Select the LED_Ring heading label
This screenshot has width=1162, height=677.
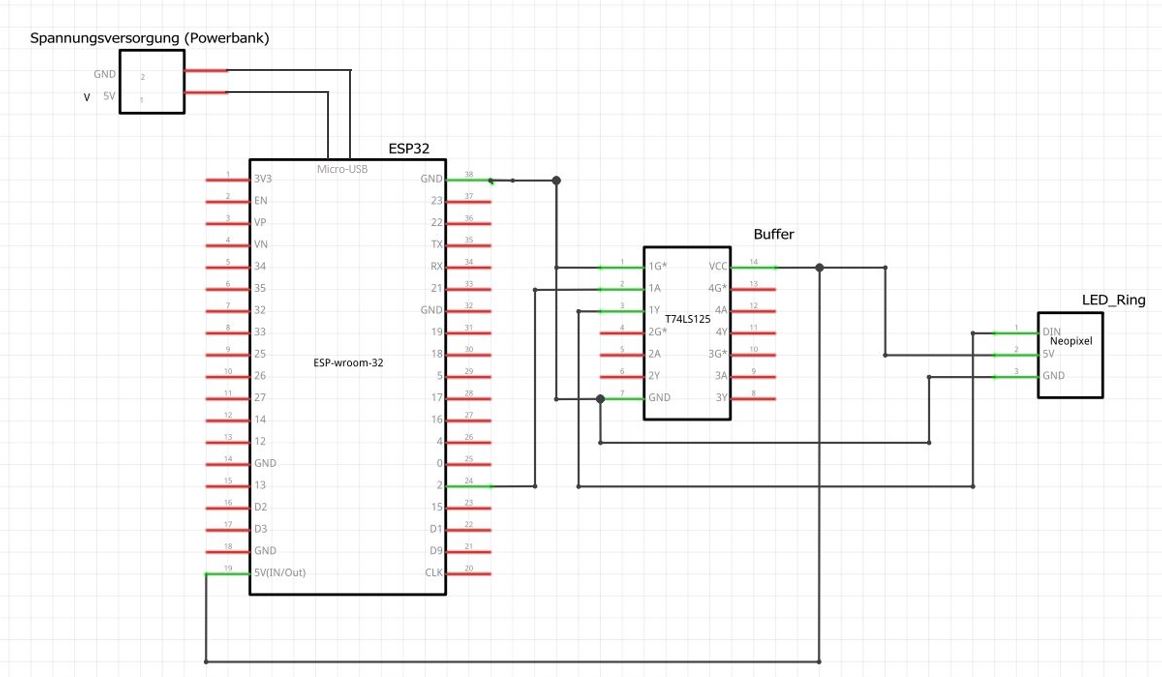(x=1113, y=300)
